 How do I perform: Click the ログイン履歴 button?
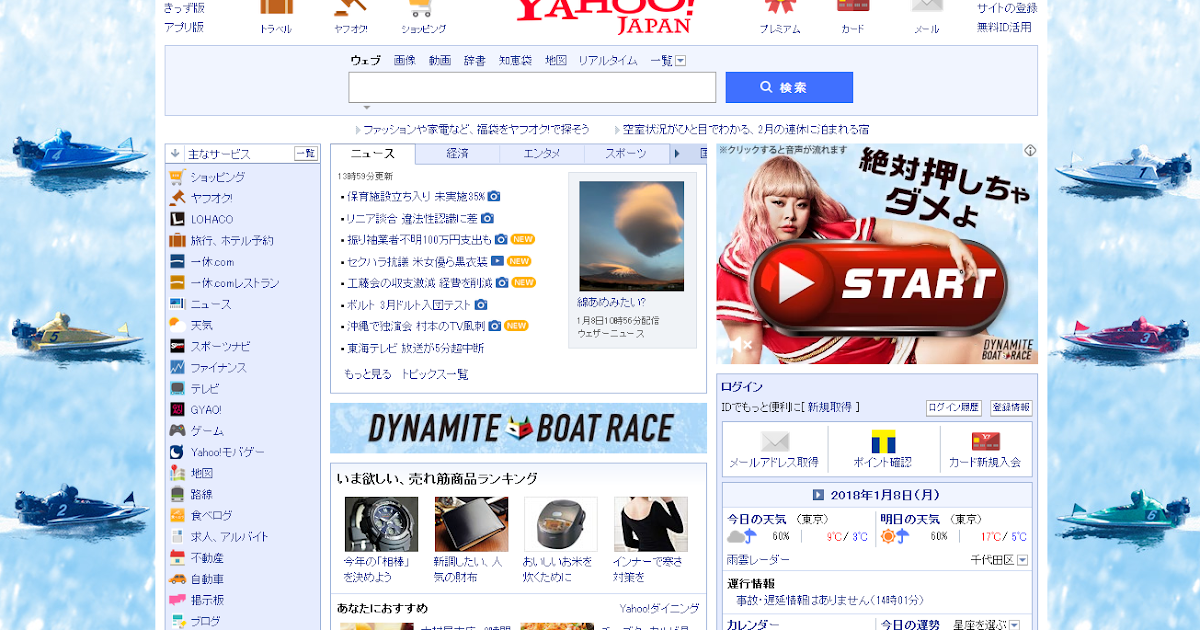click(954, 408)
